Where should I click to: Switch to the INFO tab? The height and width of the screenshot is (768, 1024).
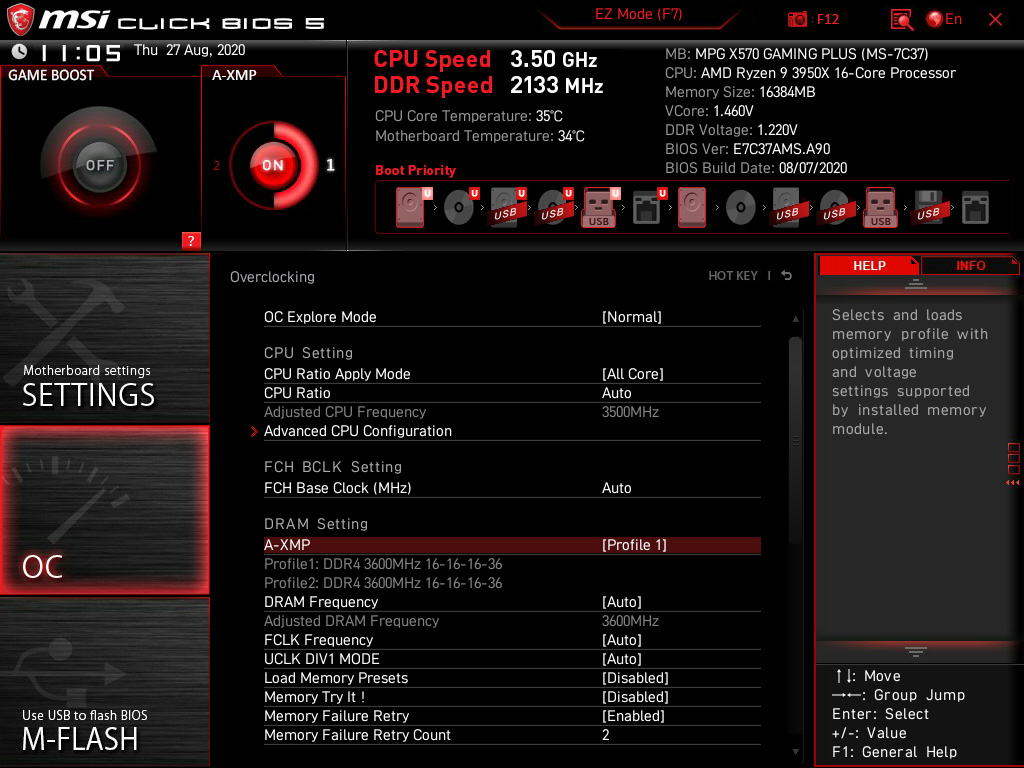click(970, 265)
